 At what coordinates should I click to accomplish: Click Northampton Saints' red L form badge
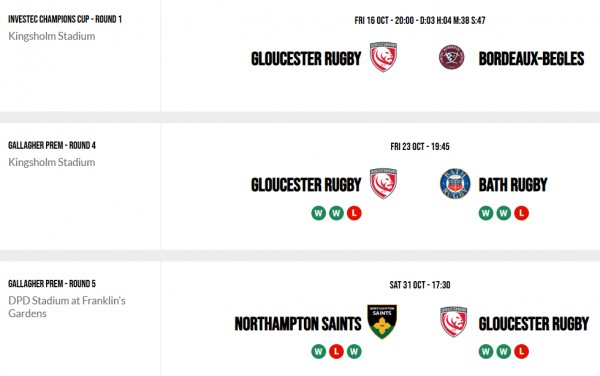pos(336,352)
